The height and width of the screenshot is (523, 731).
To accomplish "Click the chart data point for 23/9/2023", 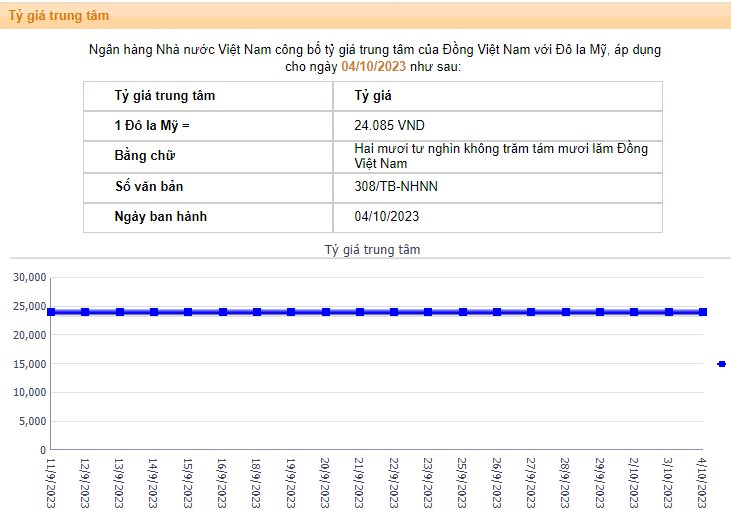I will [x=428, y=312].
